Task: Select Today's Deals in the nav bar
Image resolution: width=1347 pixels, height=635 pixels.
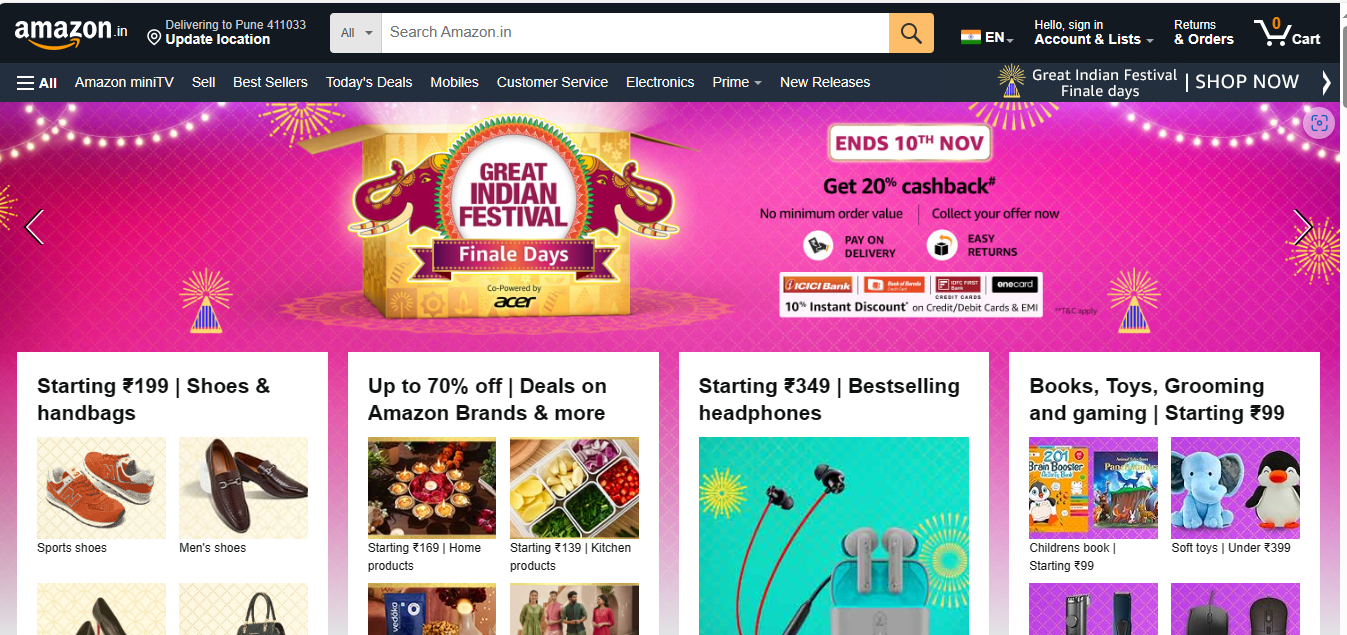Action: pos(369,82)
